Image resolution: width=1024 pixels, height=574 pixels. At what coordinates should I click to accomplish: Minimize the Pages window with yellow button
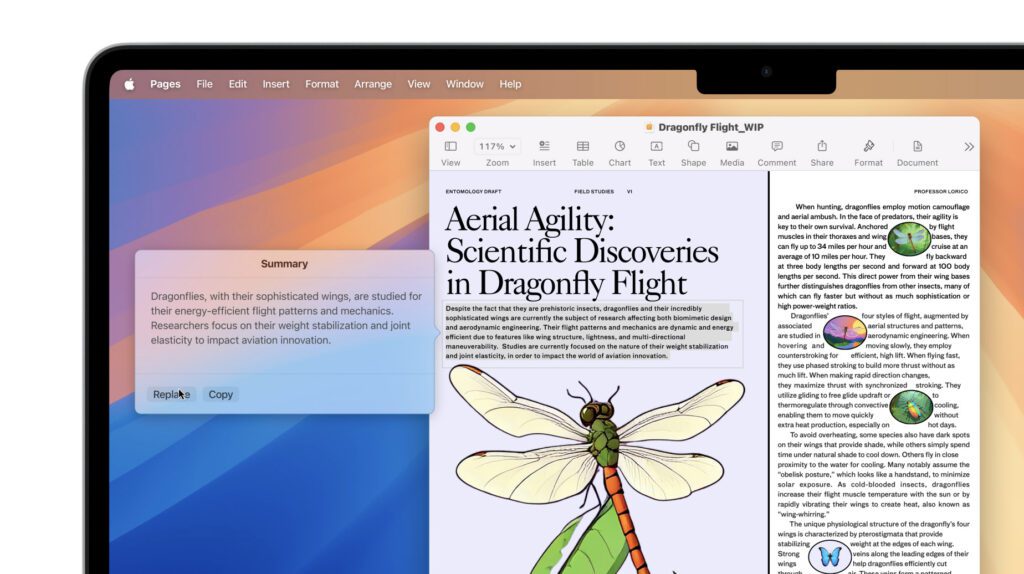[455, 127]
